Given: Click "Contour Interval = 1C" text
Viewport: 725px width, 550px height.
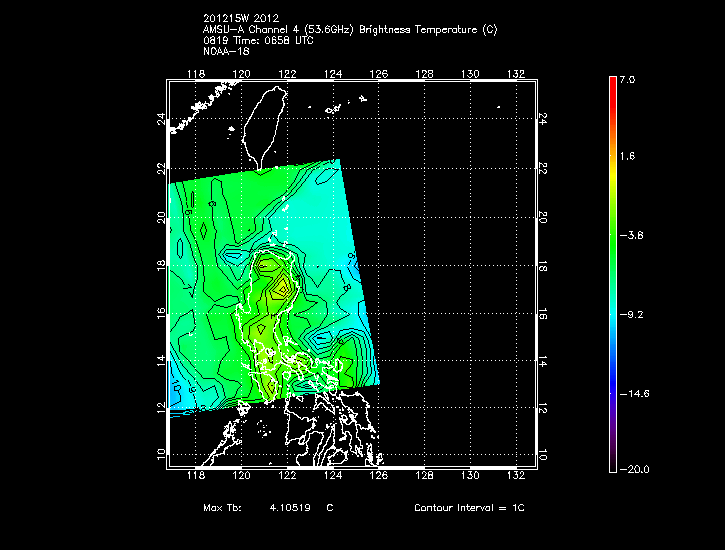Looking at the screenshot, I should point(469,507).
